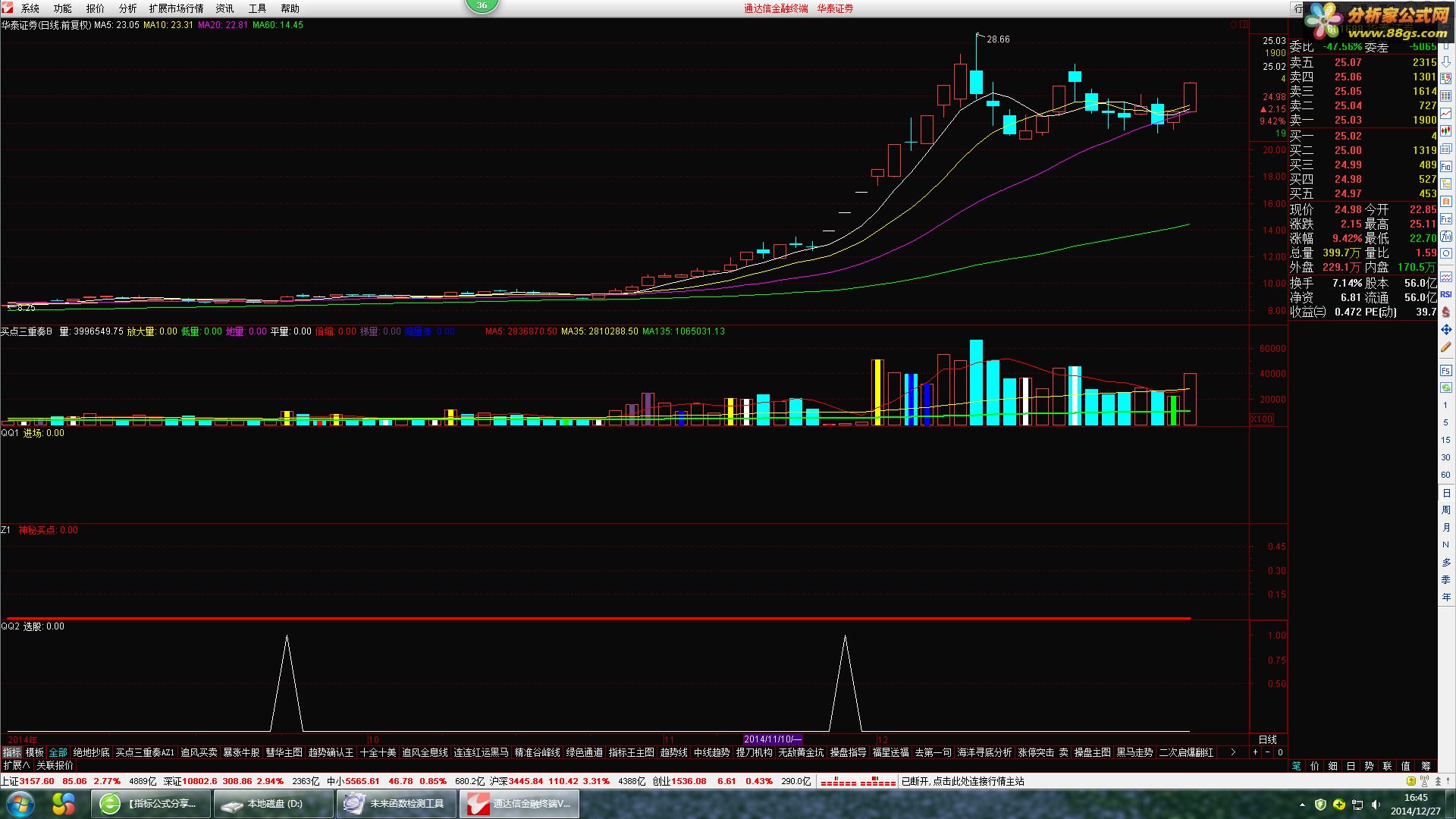Click the formula f(x) icon
This screenshot has width=1456, height=819.
1446,236
